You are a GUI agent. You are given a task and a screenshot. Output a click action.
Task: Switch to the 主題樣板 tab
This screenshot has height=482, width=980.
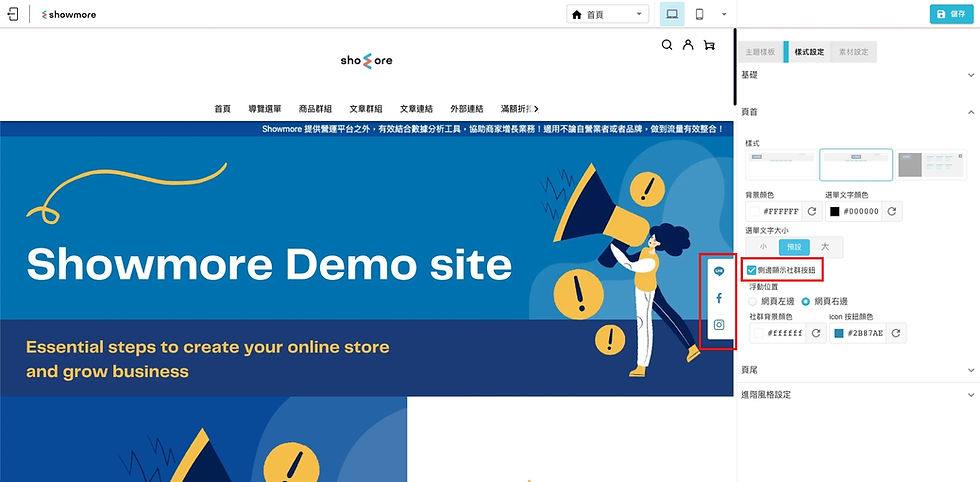(x=762, y=53)
